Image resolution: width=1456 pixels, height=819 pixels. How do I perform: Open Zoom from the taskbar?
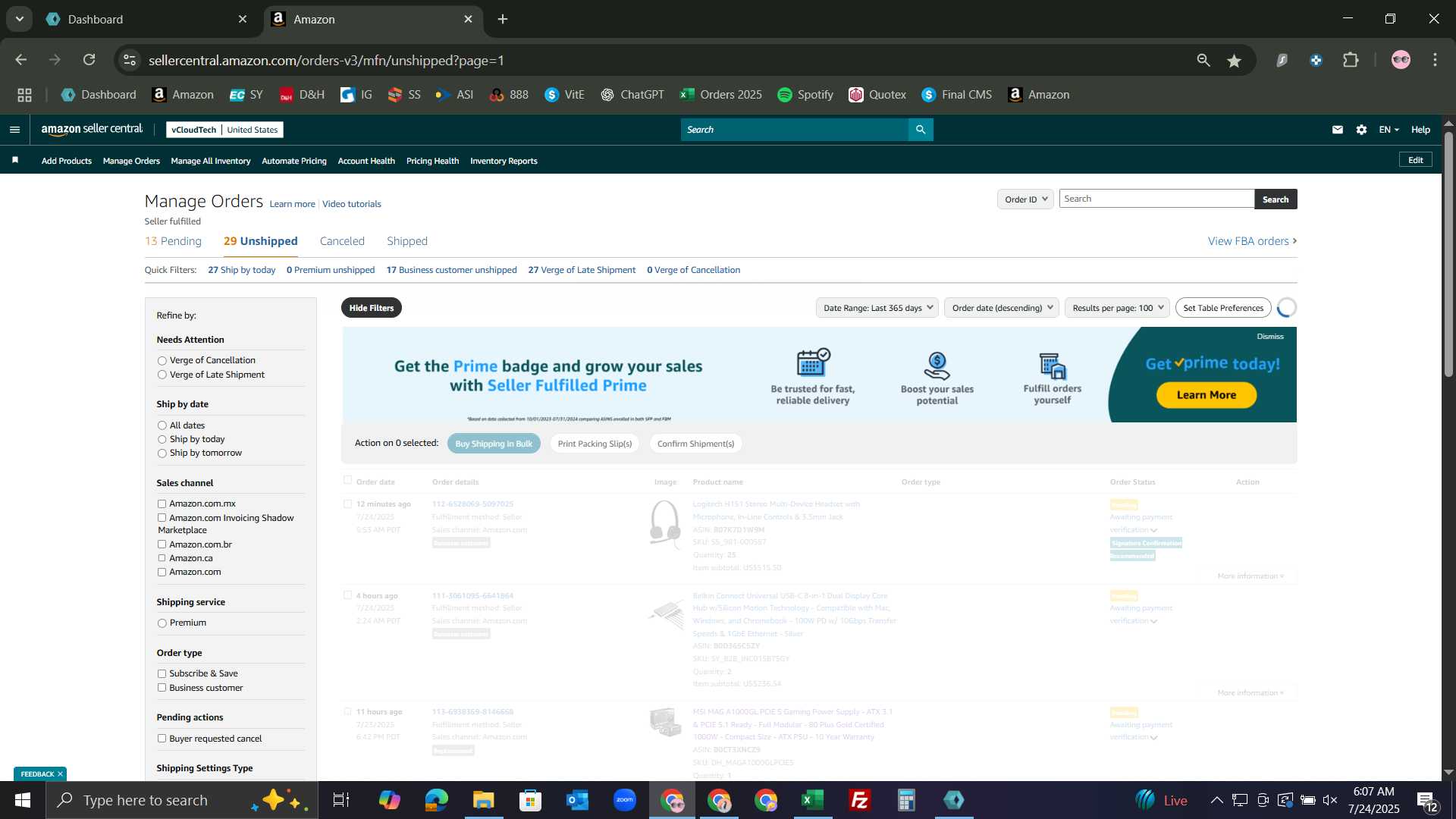click(625, 800)
